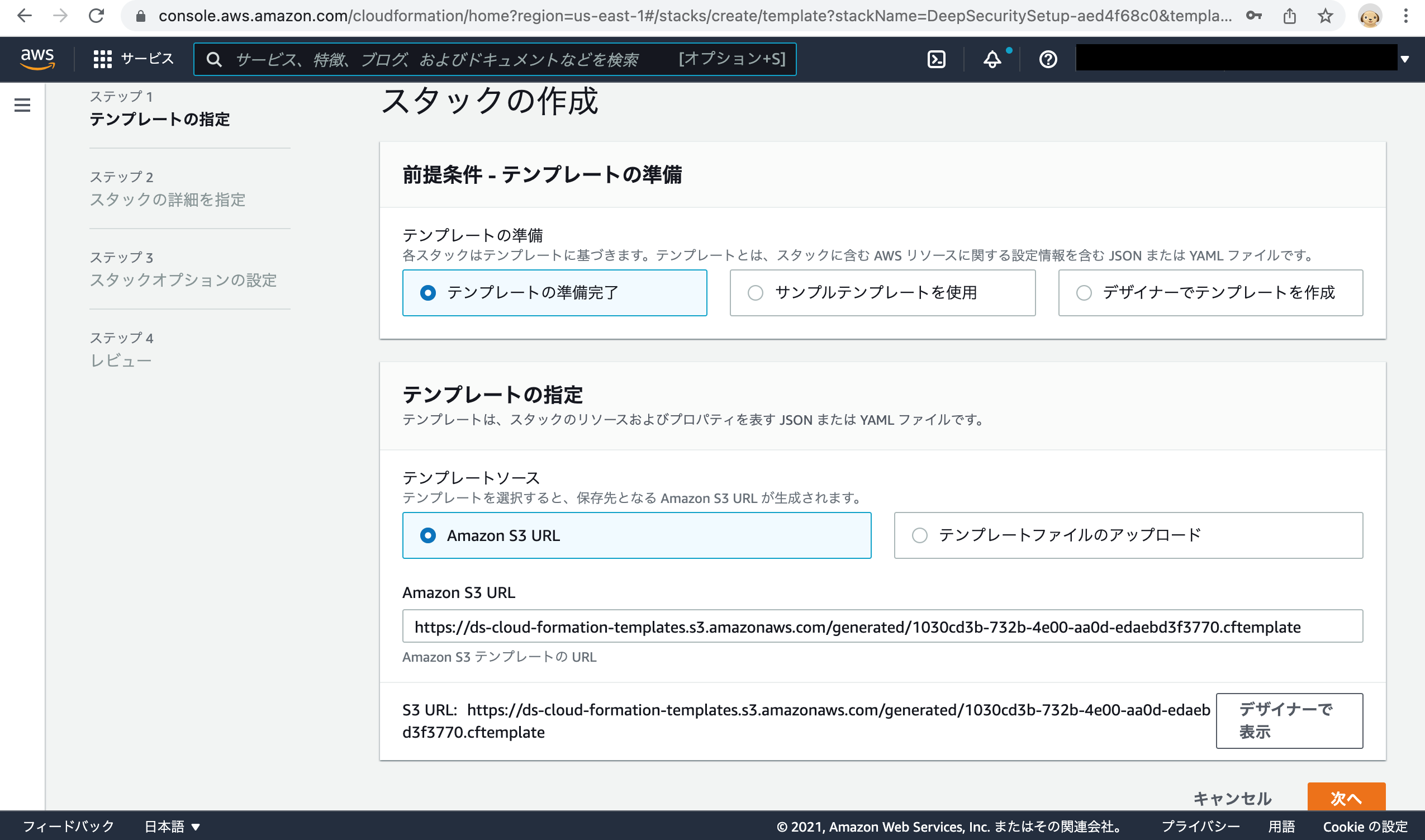The image size is (1425, 840).
Task: Open プライバシー link in footer
Action: [1200, 827]
